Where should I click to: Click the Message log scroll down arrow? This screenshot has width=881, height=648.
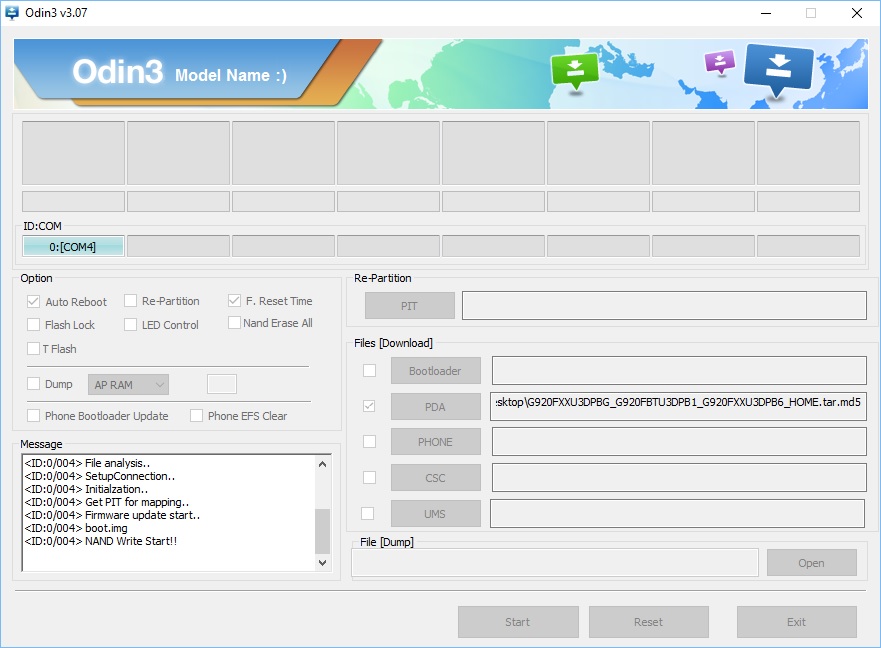pos(322,563)
